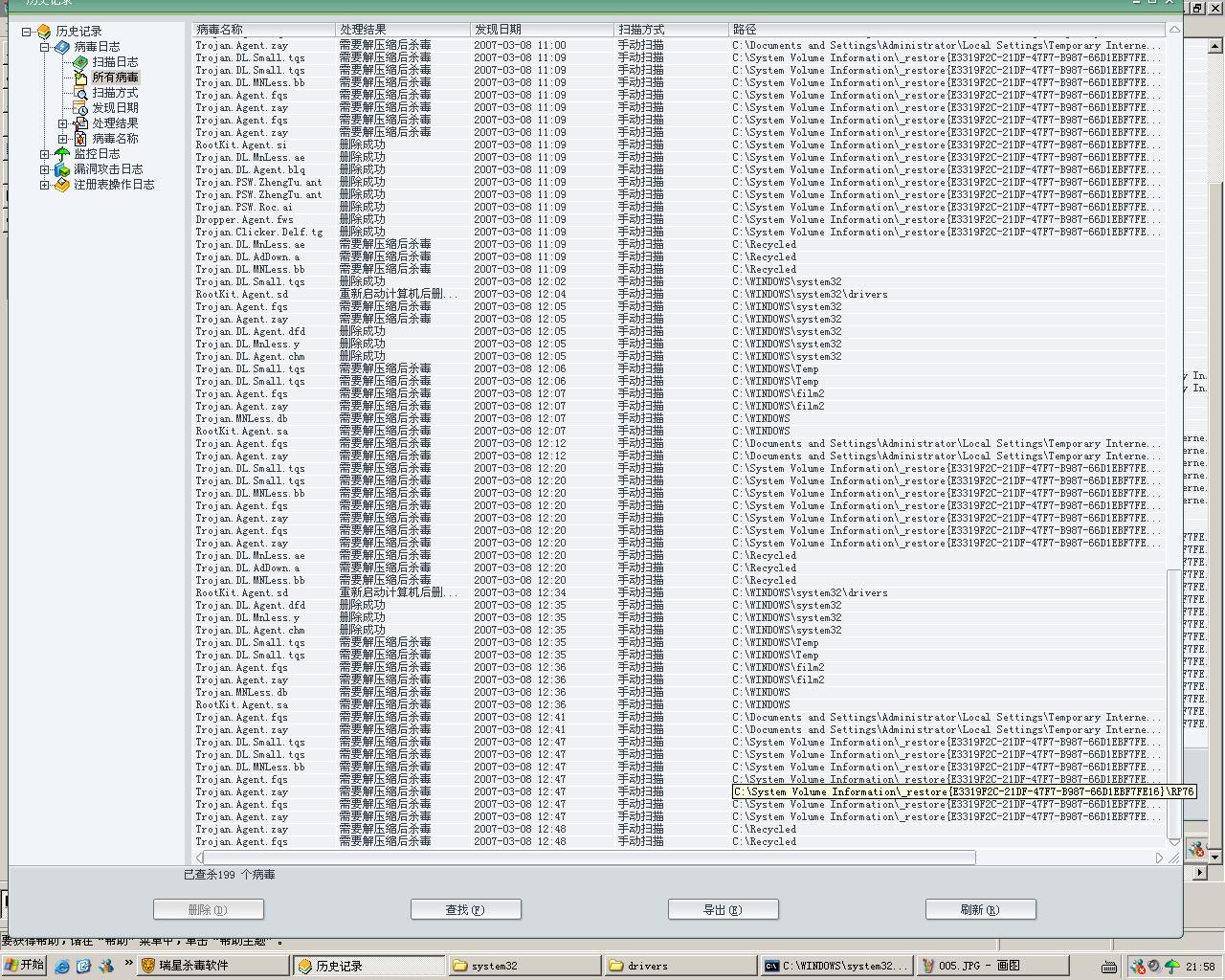1225x980 pixels.
Task: Expand the 处理结果 tree node
Action: point(62,123)
